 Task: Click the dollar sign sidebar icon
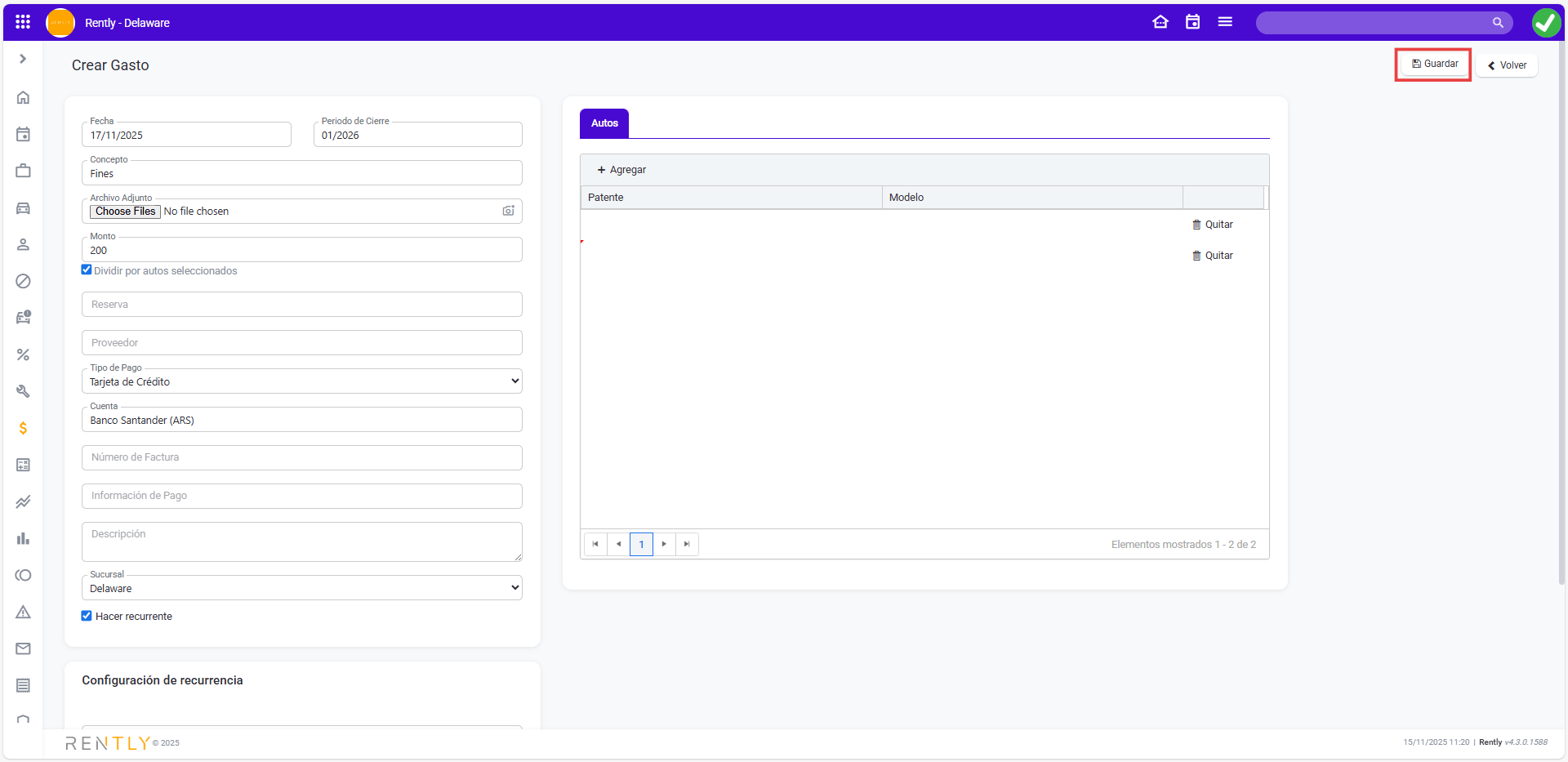point(23,428)
